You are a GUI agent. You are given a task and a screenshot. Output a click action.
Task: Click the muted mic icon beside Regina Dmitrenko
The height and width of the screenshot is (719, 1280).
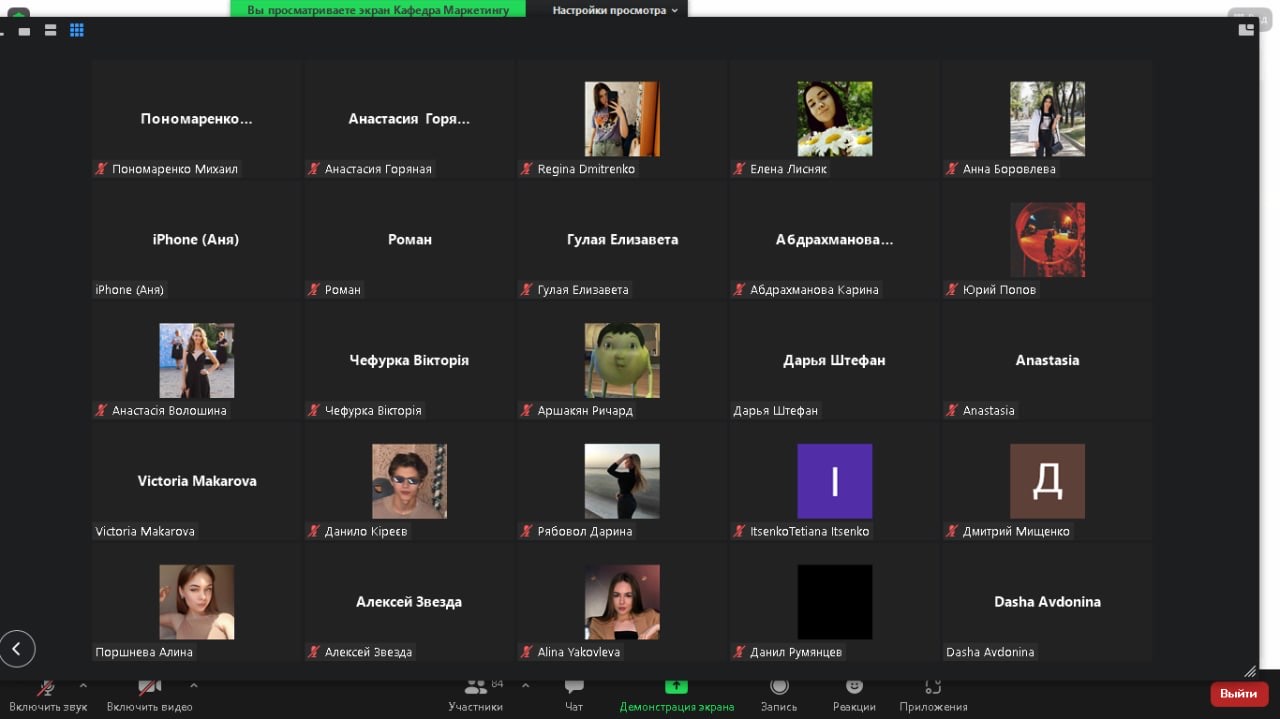[x=527, y=169]
